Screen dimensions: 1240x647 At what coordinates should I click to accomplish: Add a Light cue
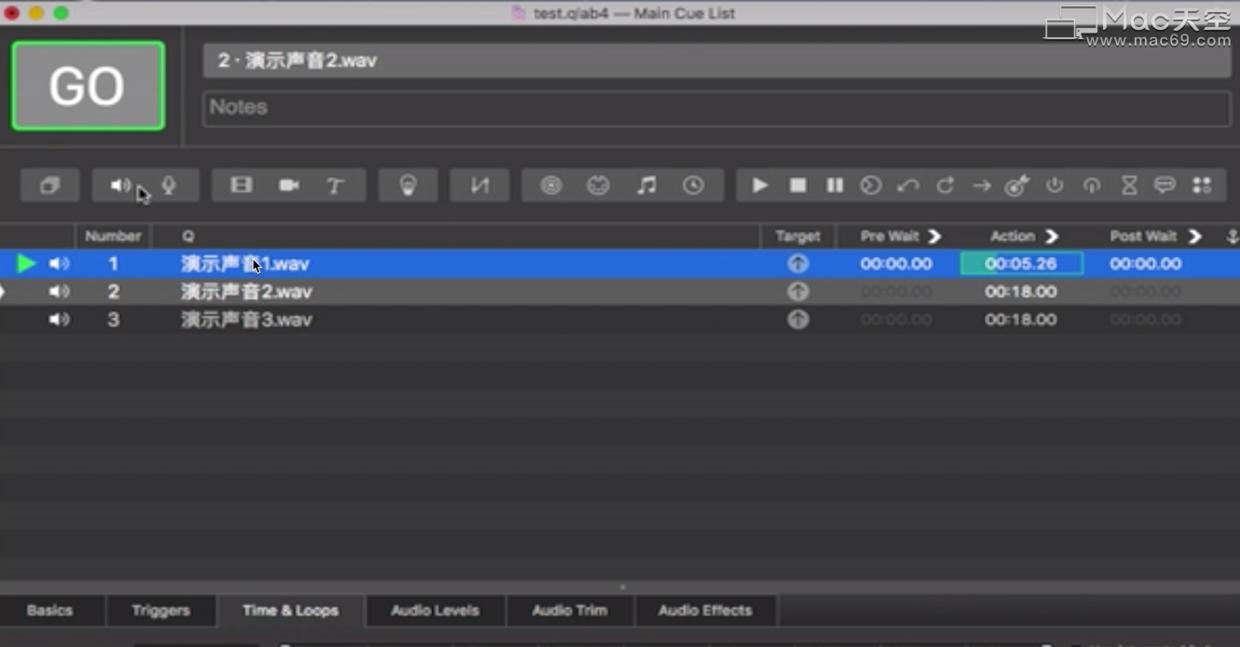click(x=408, y=185)
